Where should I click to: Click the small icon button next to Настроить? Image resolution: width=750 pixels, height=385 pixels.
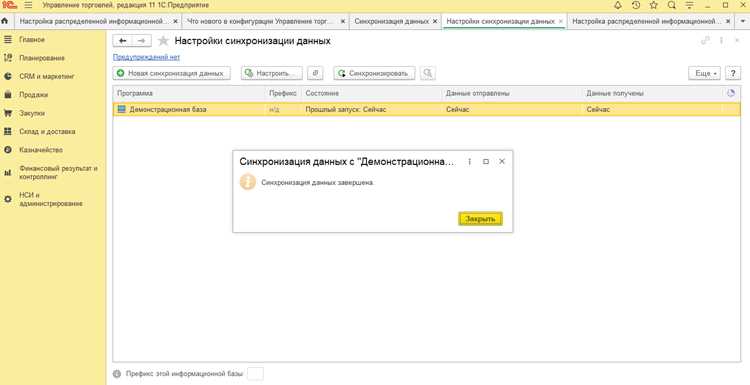(315, 73)
